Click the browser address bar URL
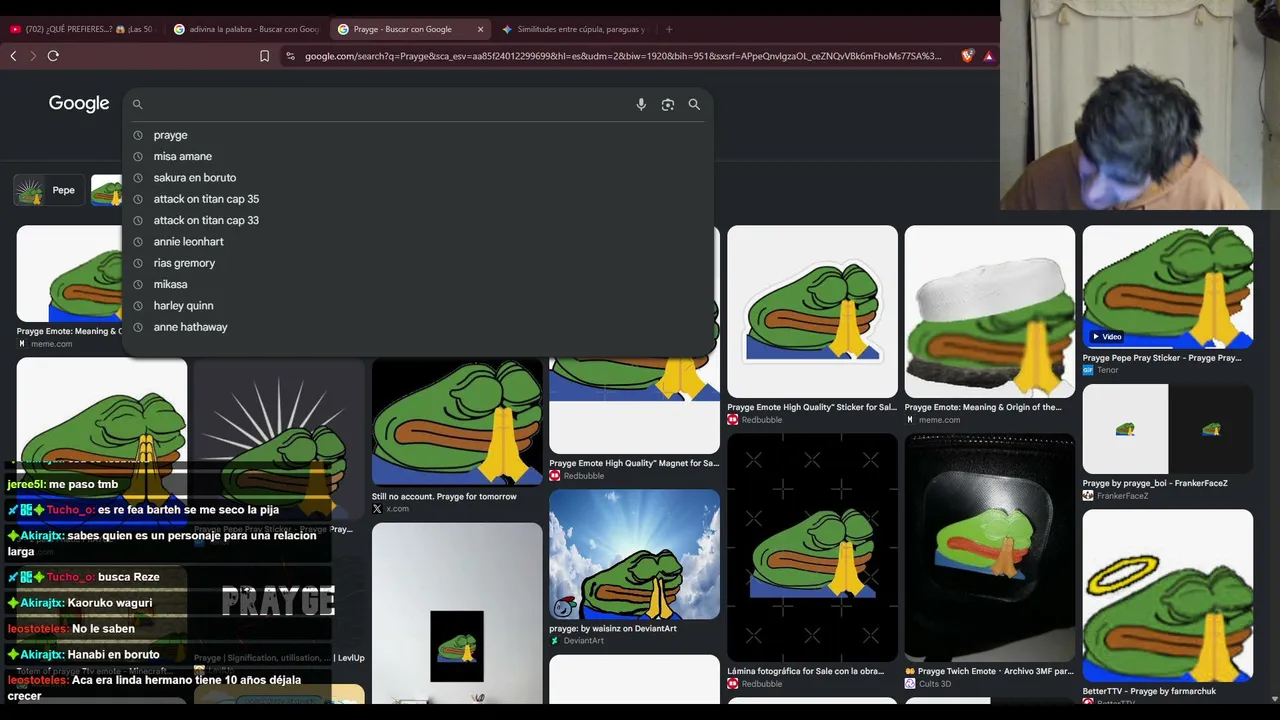 pos(623,56)
